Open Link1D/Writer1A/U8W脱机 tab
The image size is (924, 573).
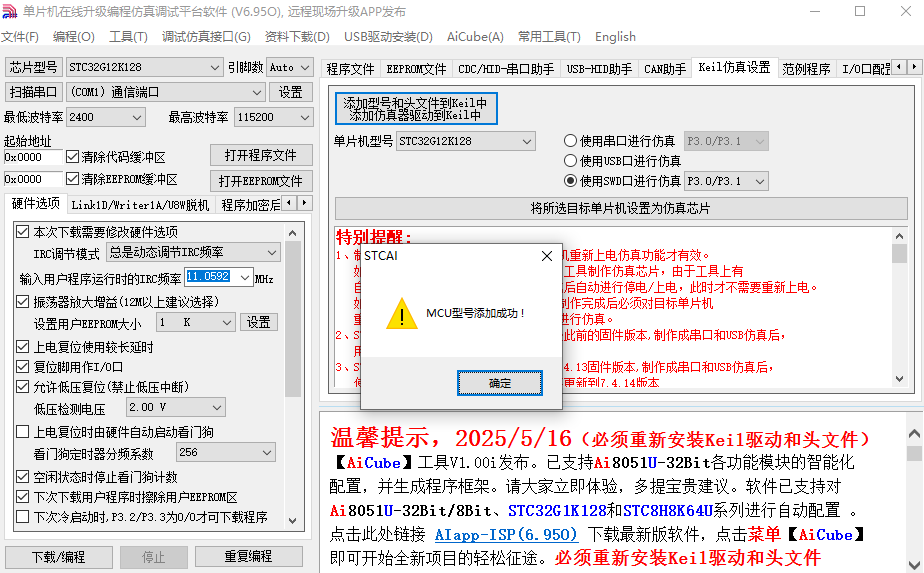pos(140,205)
